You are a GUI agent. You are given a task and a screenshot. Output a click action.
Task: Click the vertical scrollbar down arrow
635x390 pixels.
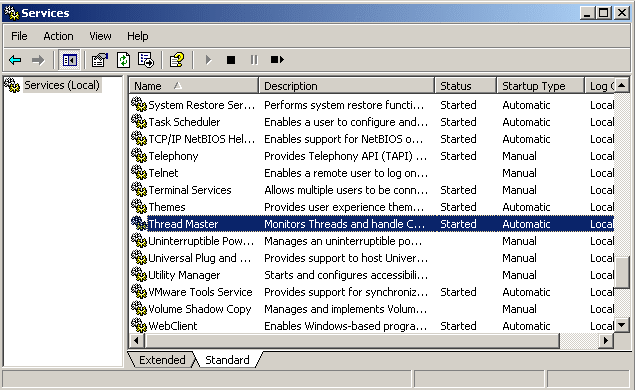(622, 324)
